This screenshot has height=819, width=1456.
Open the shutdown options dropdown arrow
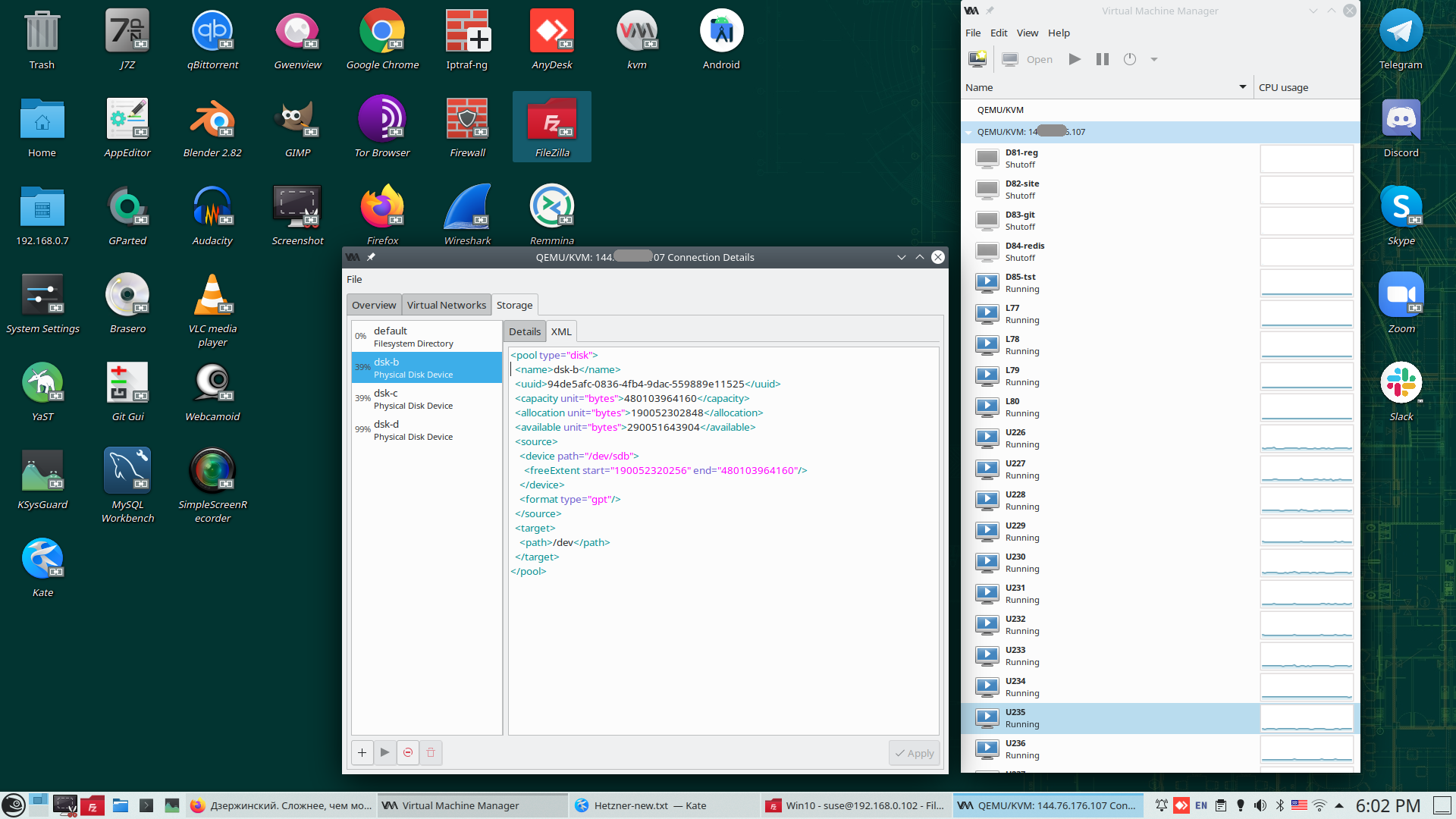pos(1154,59)
